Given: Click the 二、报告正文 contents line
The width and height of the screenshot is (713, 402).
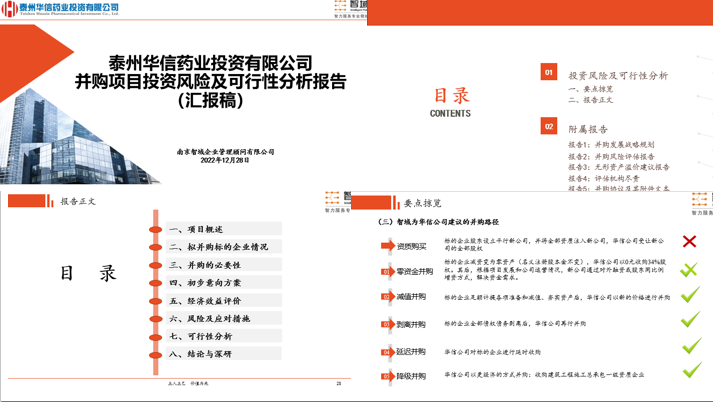Looking at the screenshot, I should pos(591,100).
